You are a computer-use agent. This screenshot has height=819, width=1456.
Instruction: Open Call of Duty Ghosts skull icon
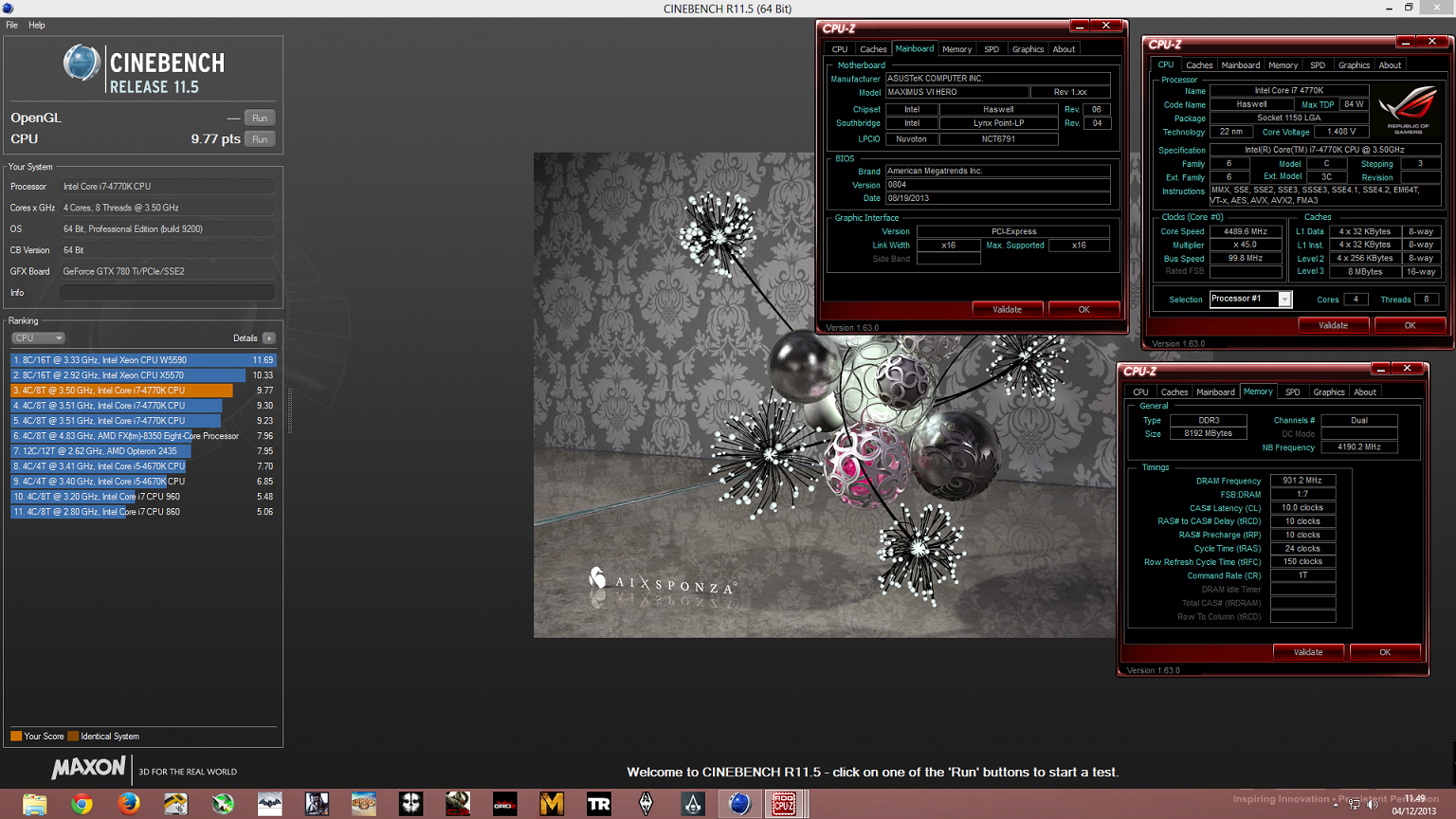410,804
